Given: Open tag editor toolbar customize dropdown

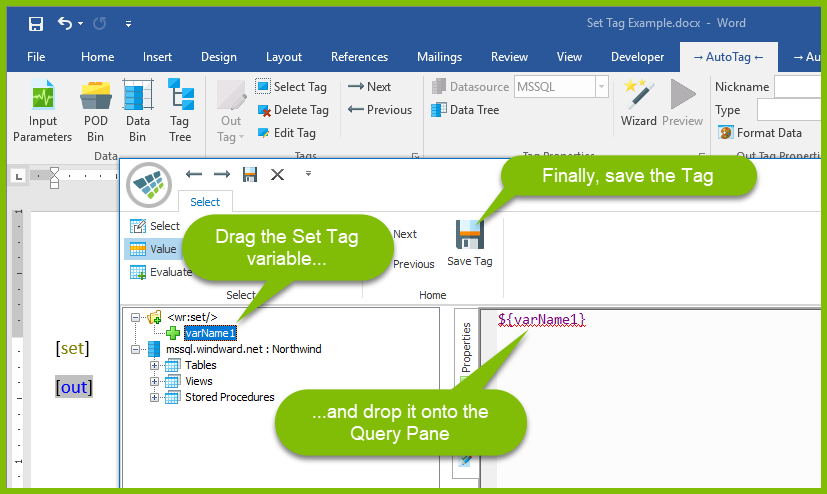Looking at the screenshot, I should 309,173.
